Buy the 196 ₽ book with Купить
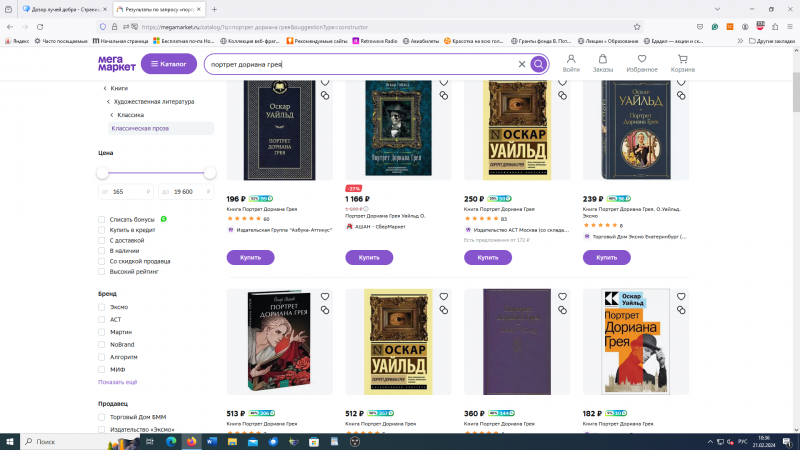Viewport: 800px width, 450px height. pos(251,258)
